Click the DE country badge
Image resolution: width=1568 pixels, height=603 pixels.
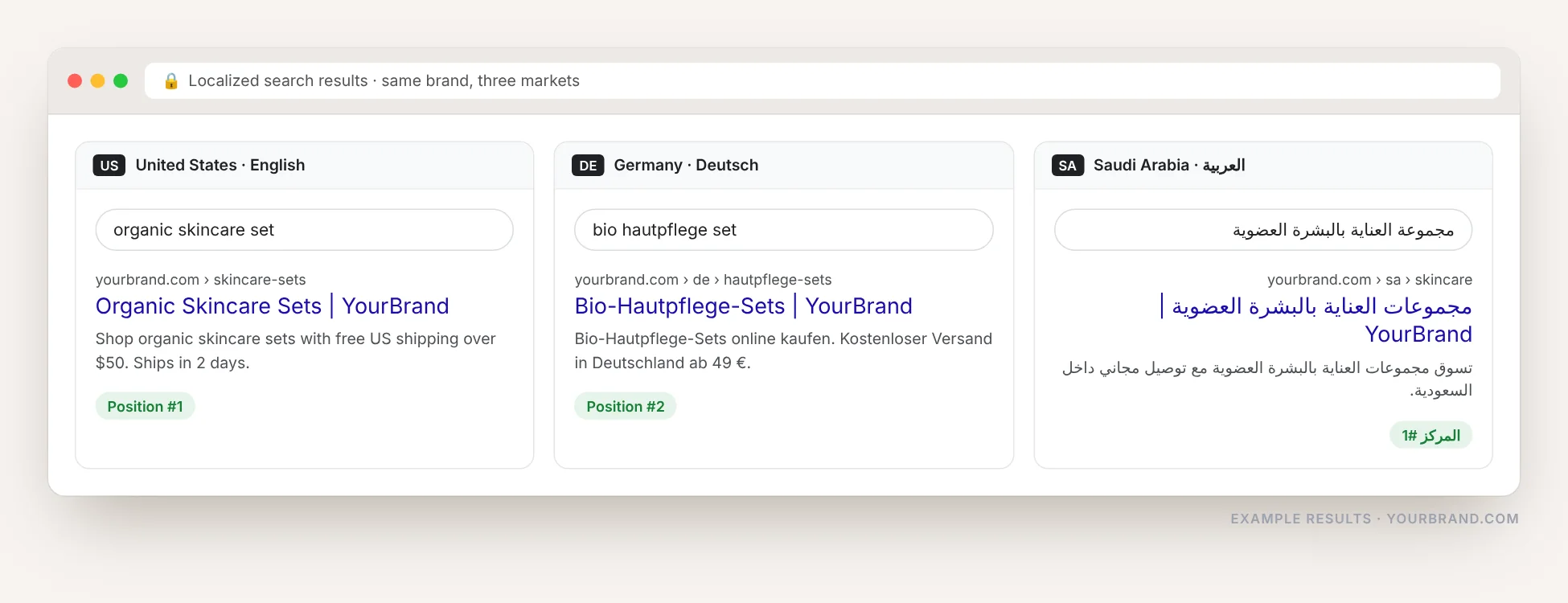588,166
